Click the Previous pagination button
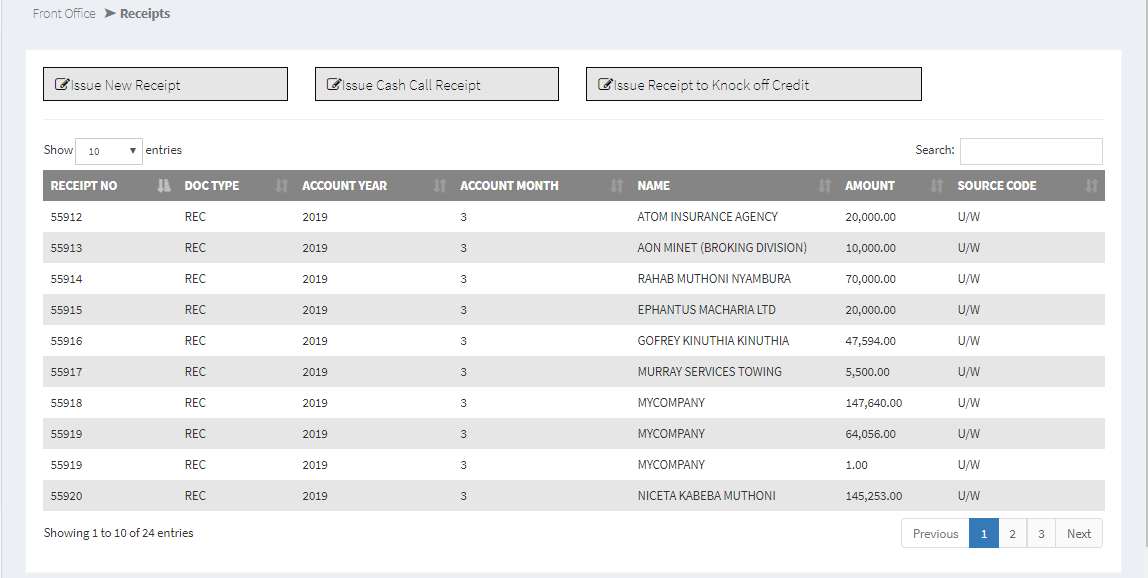The height and width of the screenshot is (578, 1148). 935,534
